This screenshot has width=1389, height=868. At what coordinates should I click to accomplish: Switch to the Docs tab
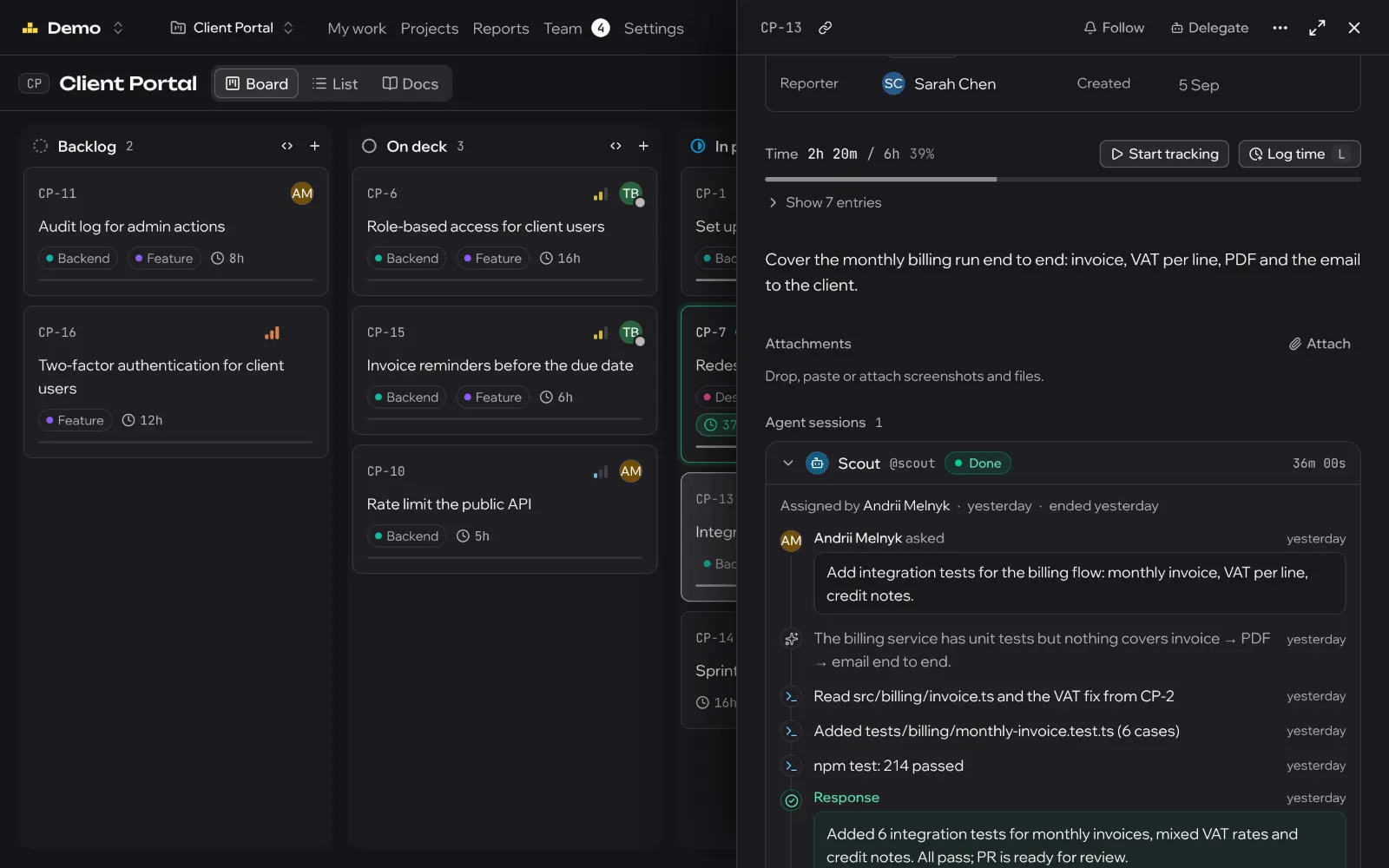(410, 83)
